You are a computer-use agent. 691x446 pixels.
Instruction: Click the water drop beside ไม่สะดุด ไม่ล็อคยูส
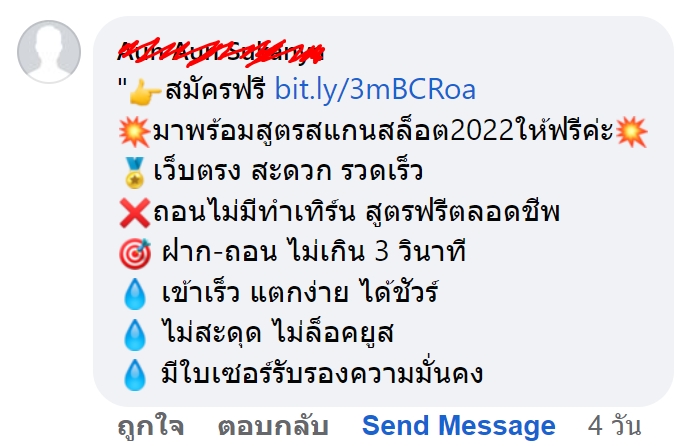(135, 334)
